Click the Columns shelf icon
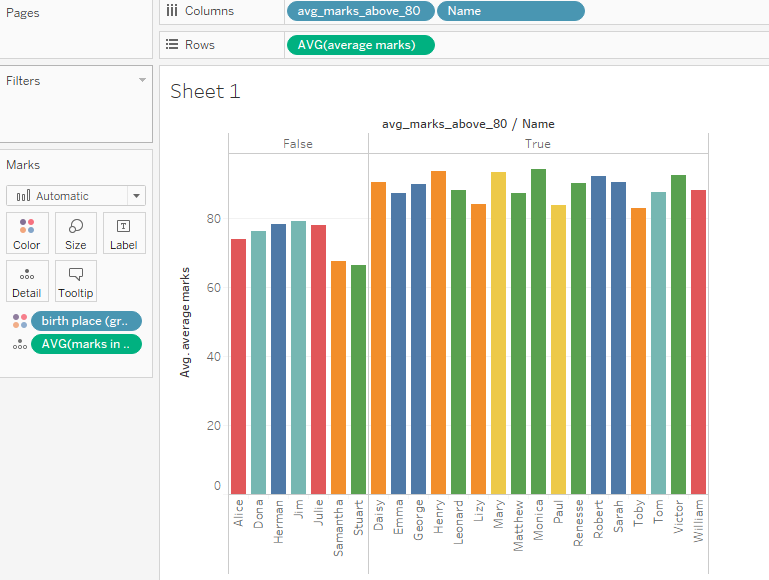This screenshot has height=580, width=769. click(172, 11)
